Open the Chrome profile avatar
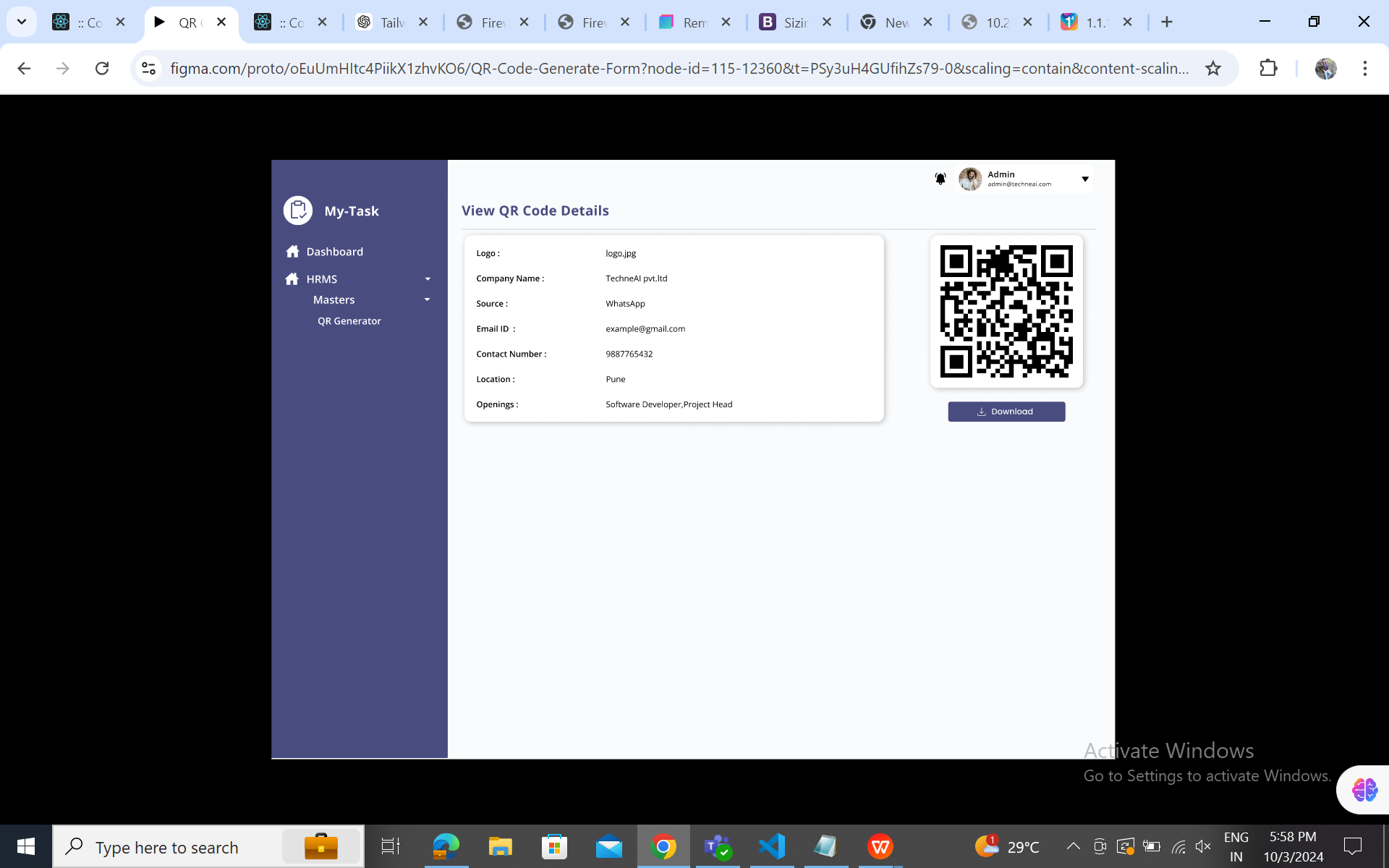 coord(1325,68)
